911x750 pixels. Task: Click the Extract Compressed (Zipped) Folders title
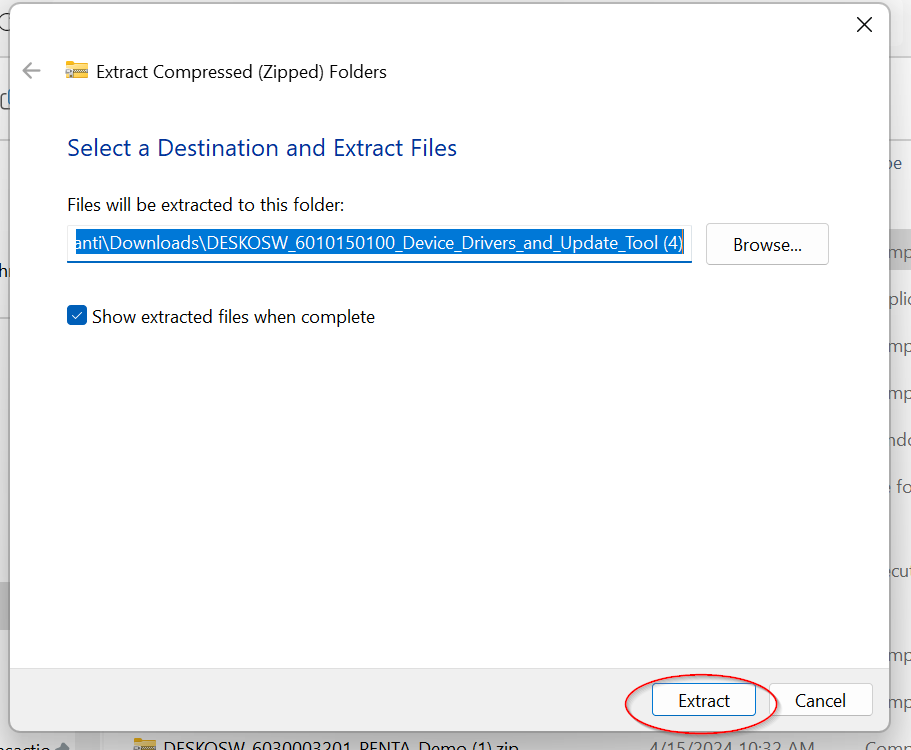[240, 71]
